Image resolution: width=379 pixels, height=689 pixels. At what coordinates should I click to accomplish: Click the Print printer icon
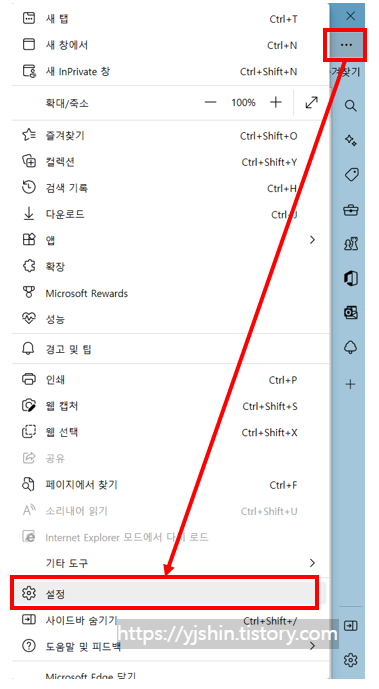click(29, 379)
